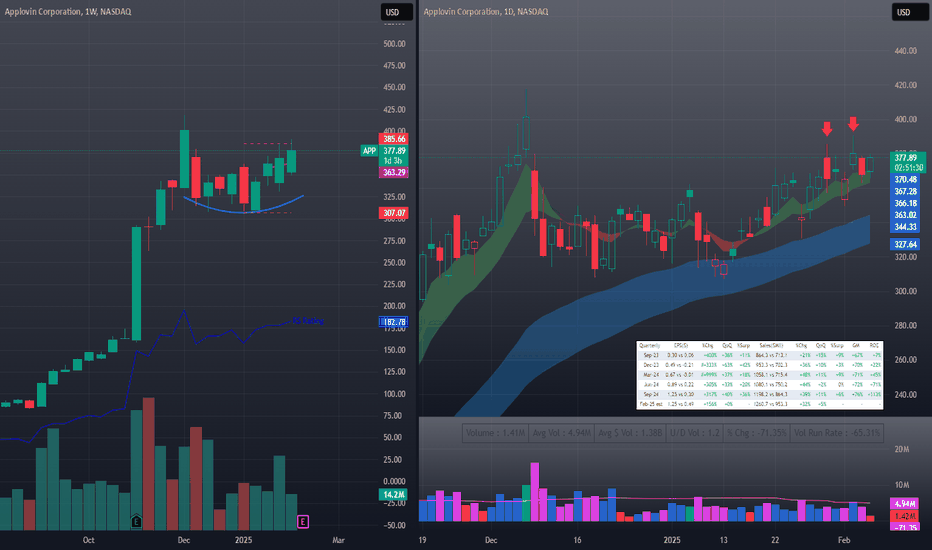Viewport: 932px width, 550px height.
Task: Click the Vol Run Rate : -65.31% stat box
Action: coord(837,433)
